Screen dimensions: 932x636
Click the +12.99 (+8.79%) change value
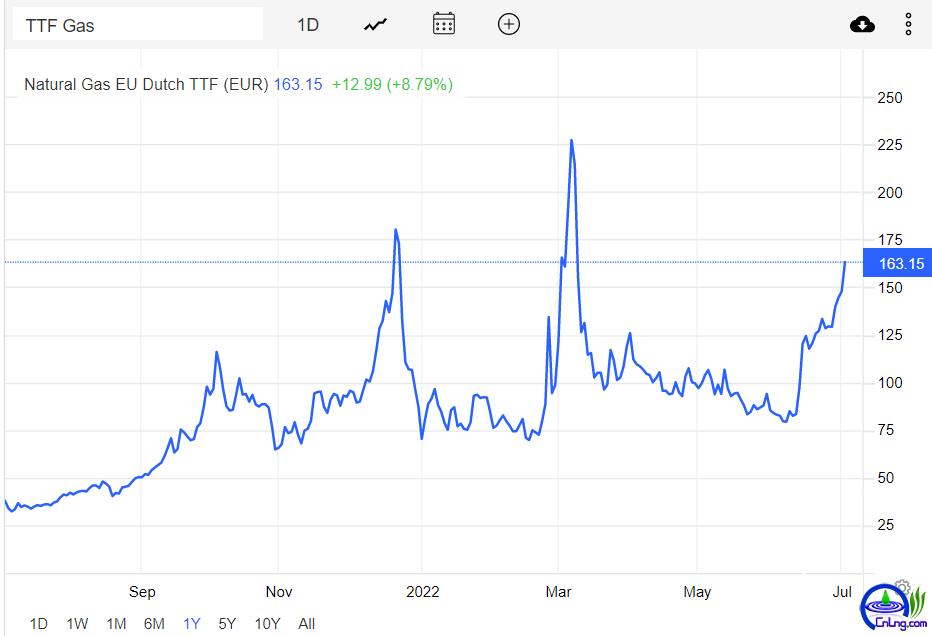tap(392, 84)
